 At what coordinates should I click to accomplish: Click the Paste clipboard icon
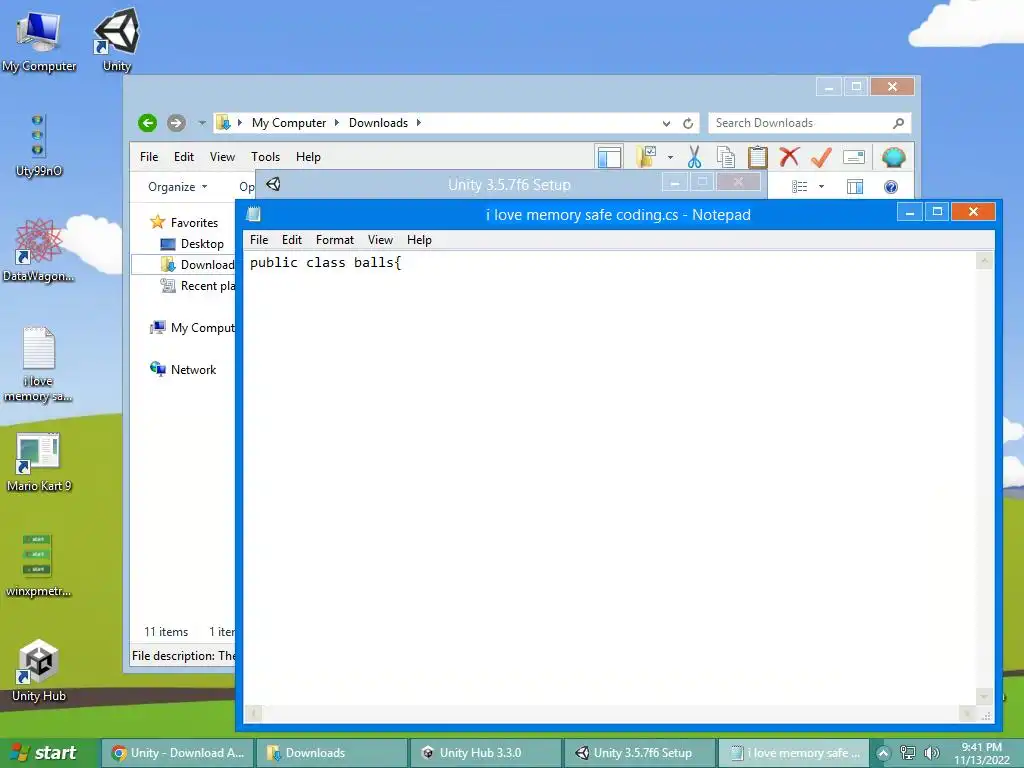758,157
